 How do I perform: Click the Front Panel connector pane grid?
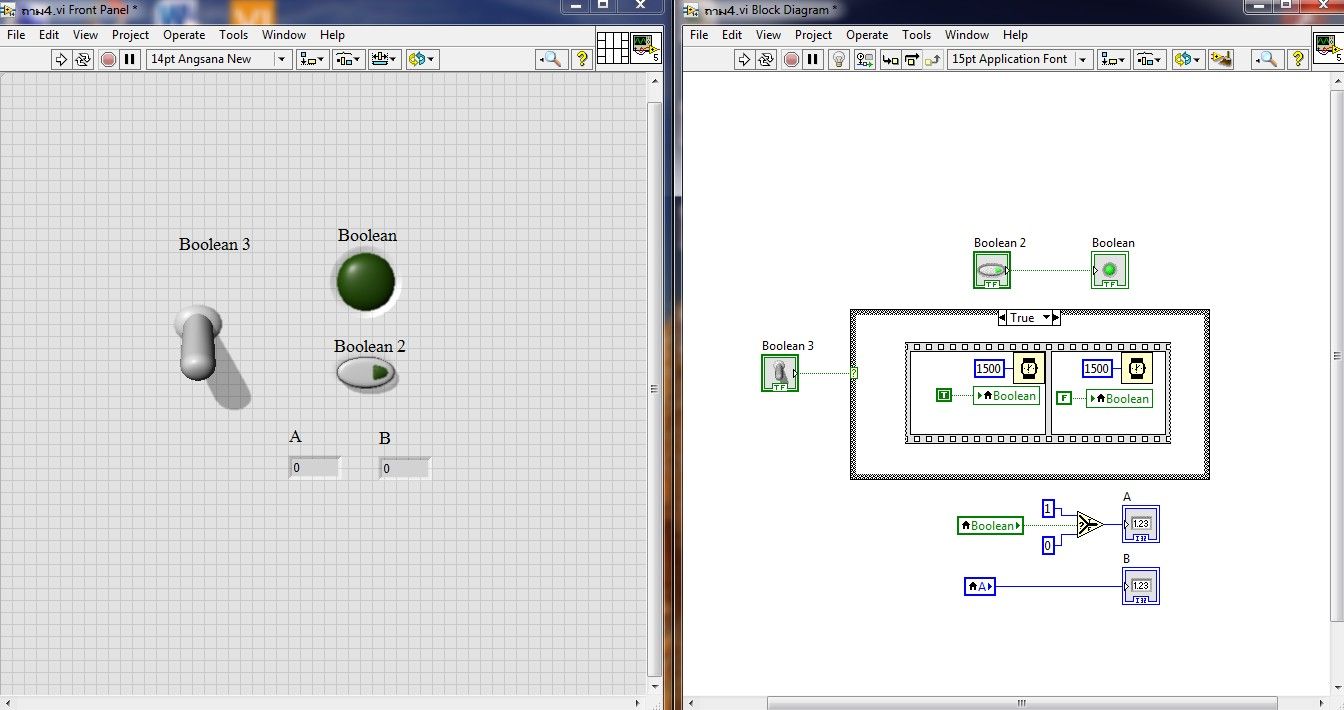pos(612,47)
